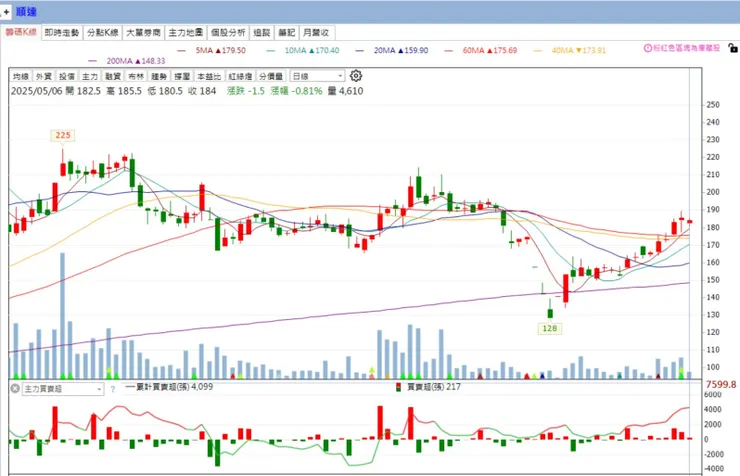The image size is (740, 476).
Task: Open the 主力買賣超 indicator dropdown
Action: [x=63, y=389]
